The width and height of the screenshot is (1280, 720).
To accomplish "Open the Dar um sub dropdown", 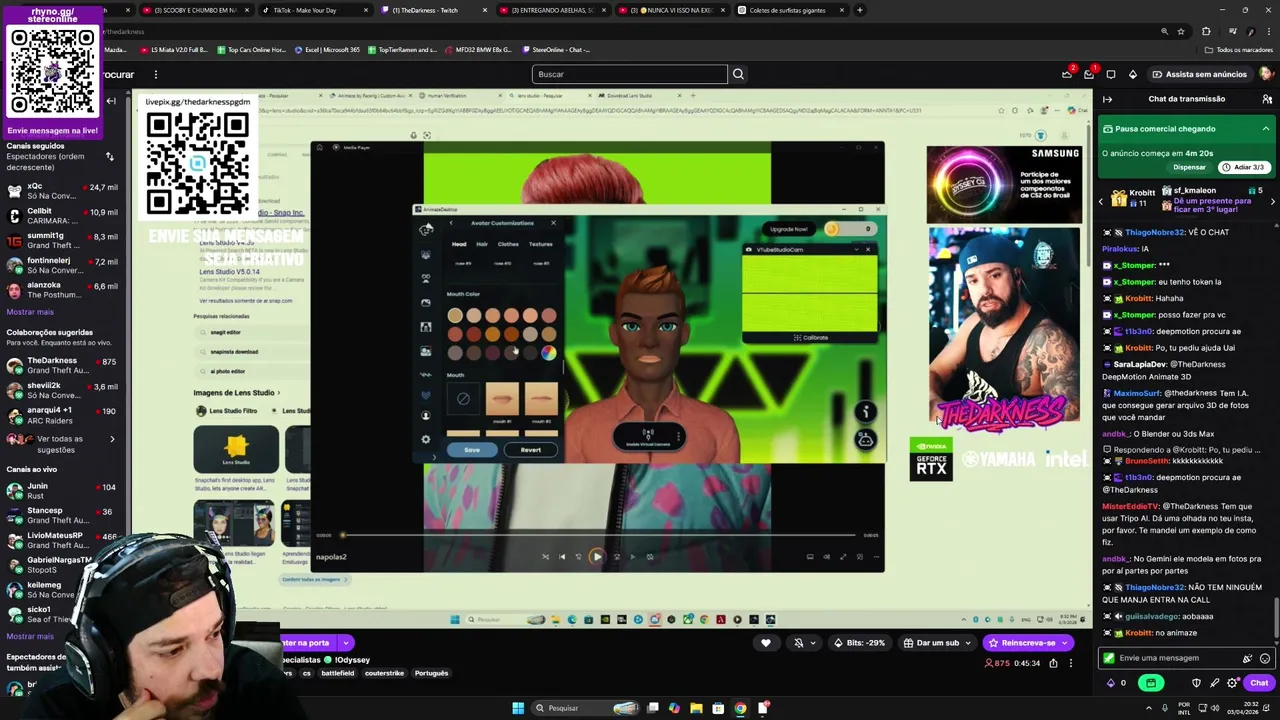I will 936,643.
